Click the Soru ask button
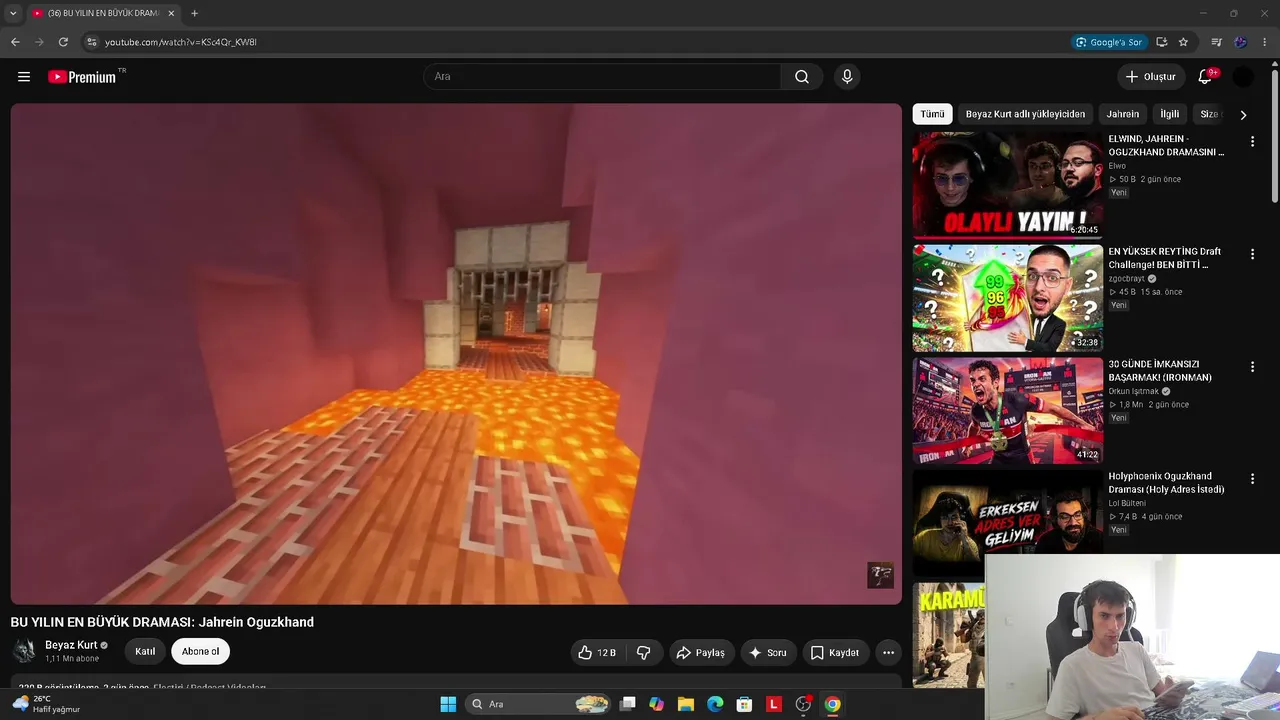This screenshot has width=1280, height=720. (x=768, y=653)
